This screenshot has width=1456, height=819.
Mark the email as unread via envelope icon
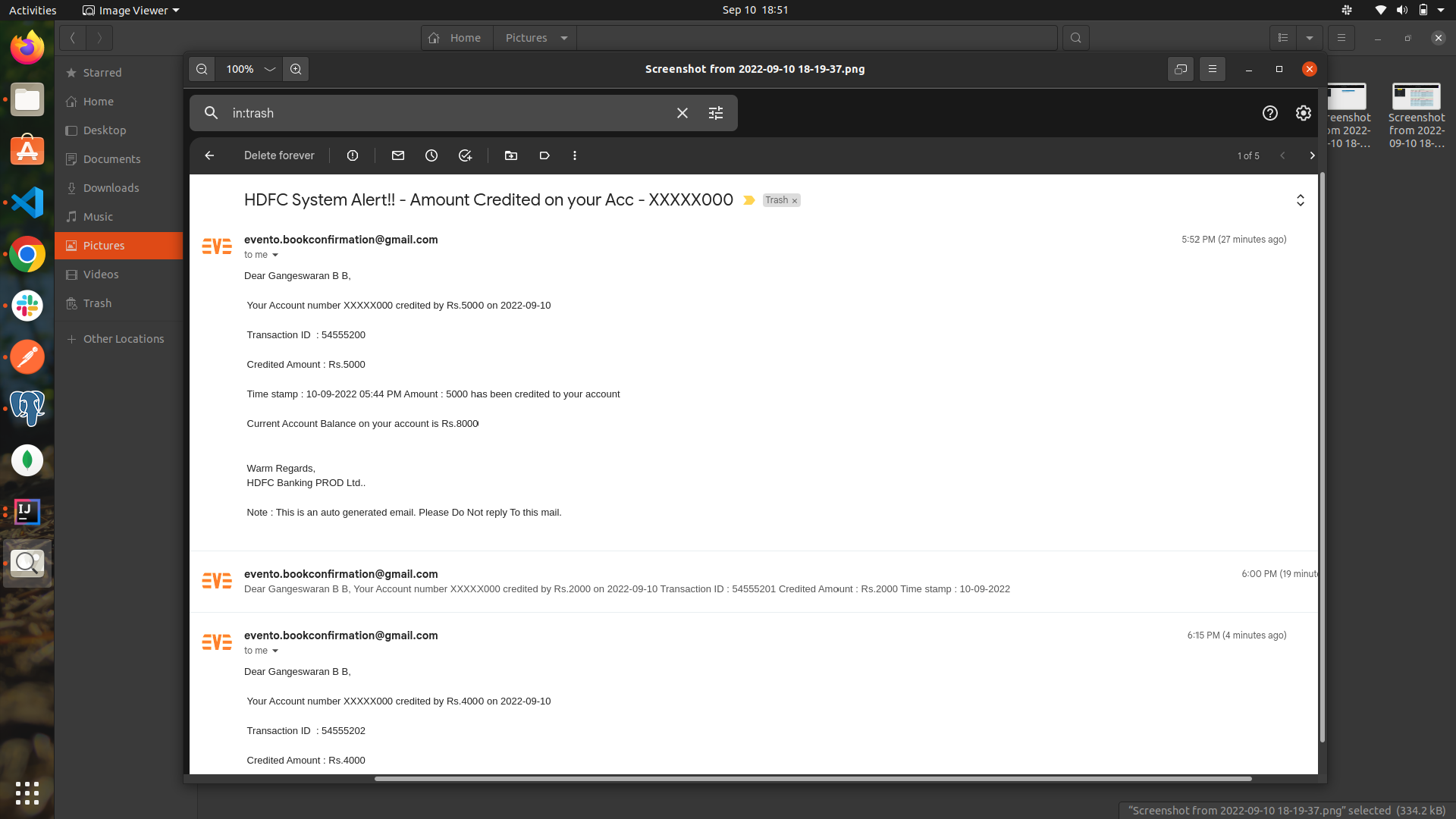tap(397, 155)
